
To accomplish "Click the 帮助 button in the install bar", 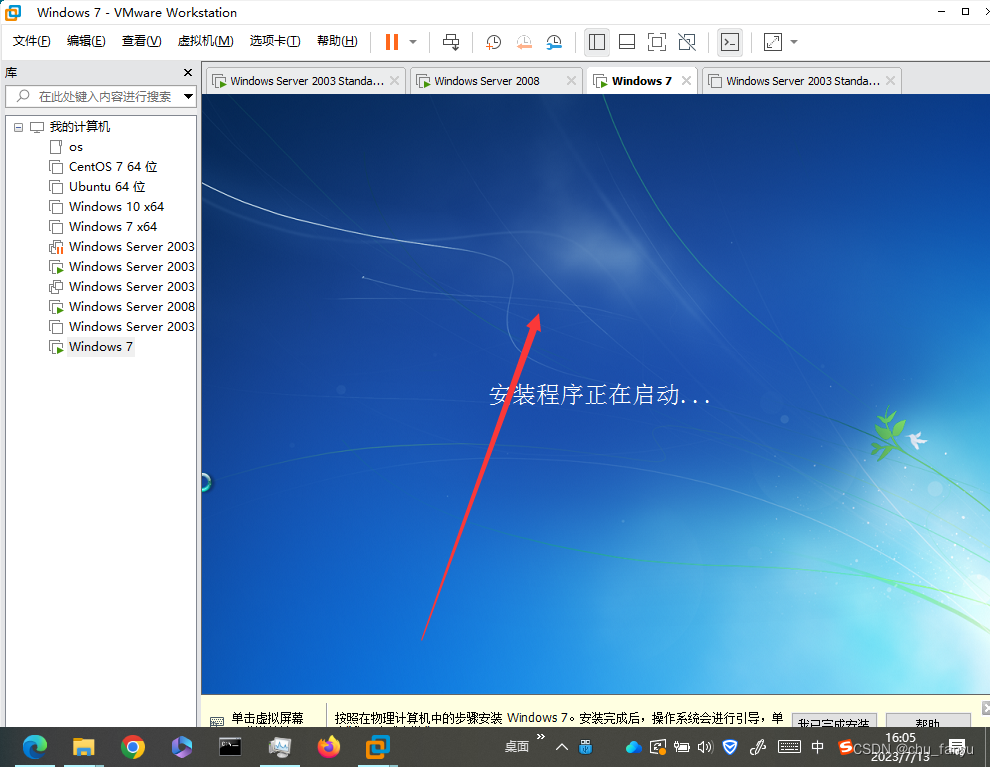I will [x=928, y=721].
